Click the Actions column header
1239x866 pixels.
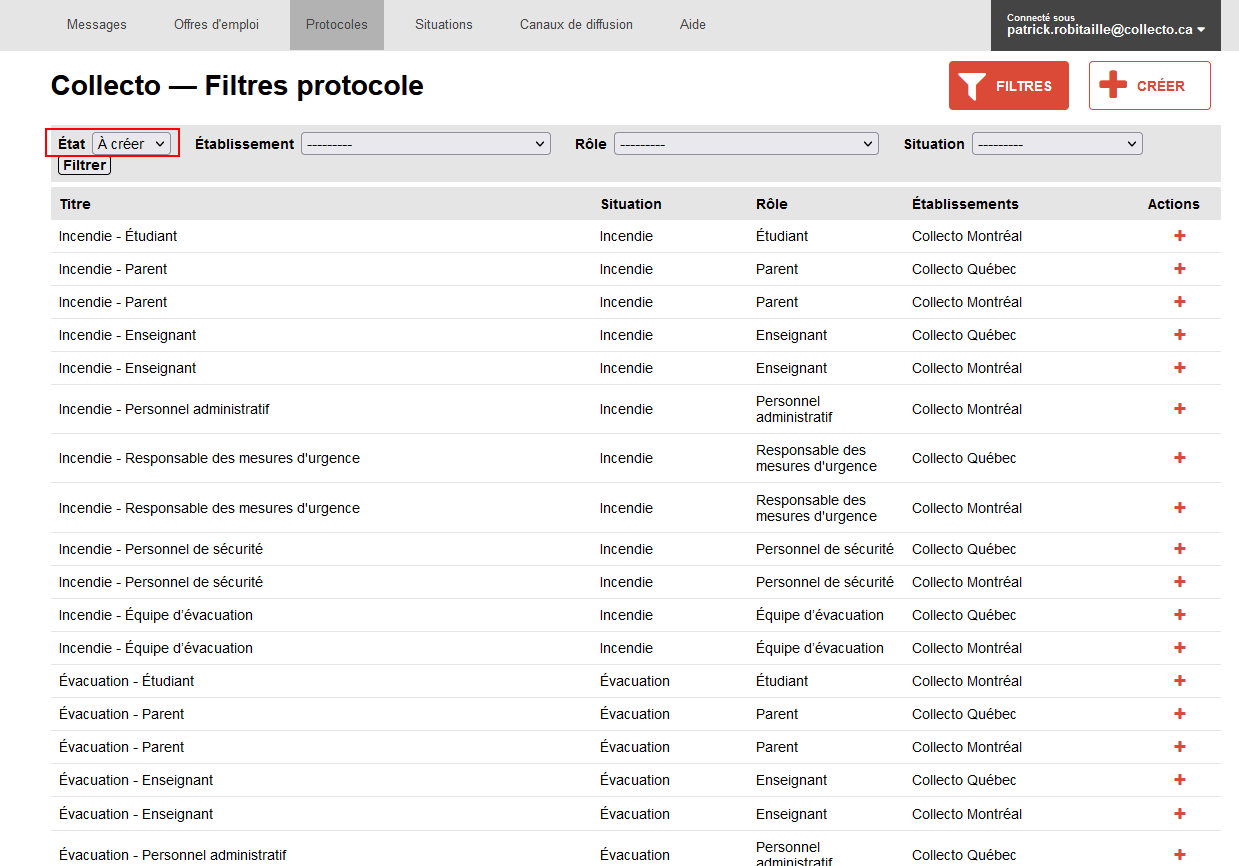tap(1173, 204)
